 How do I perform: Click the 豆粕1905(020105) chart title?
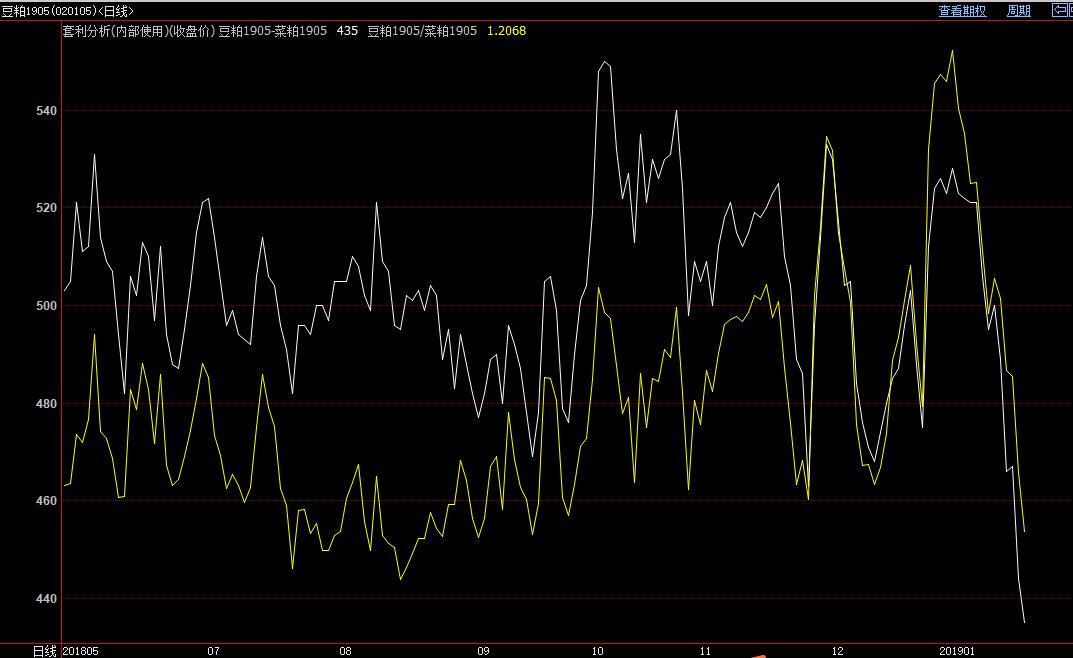[67, 11]
